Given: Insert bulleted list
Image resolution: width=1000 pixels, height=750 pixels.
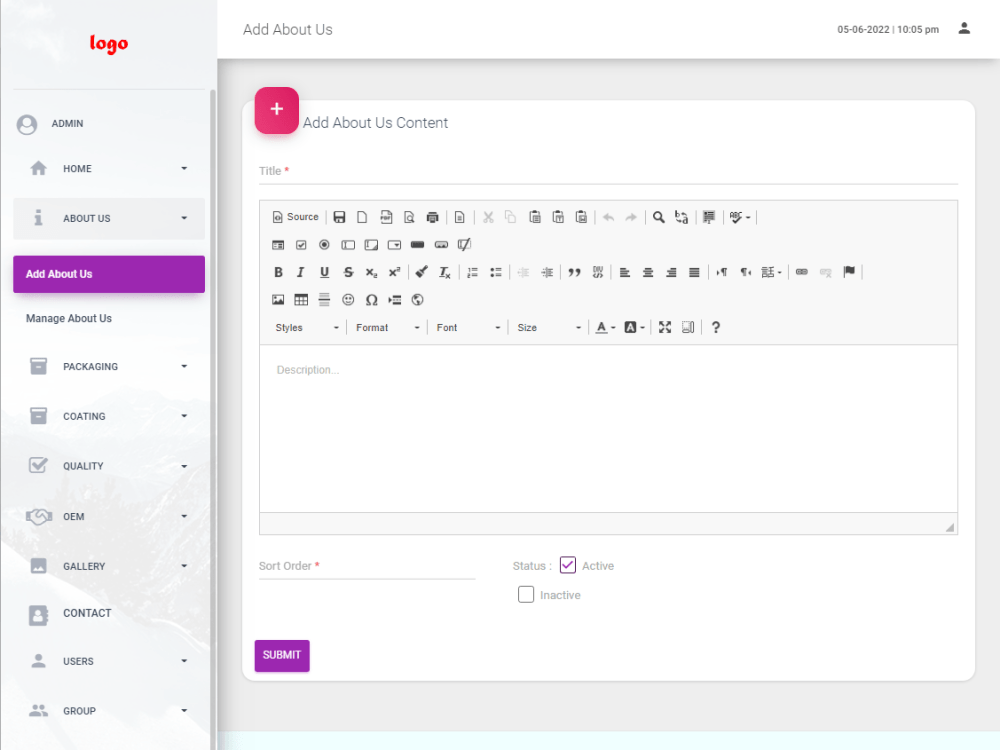Looking at the screenshot, I should 496,272.
